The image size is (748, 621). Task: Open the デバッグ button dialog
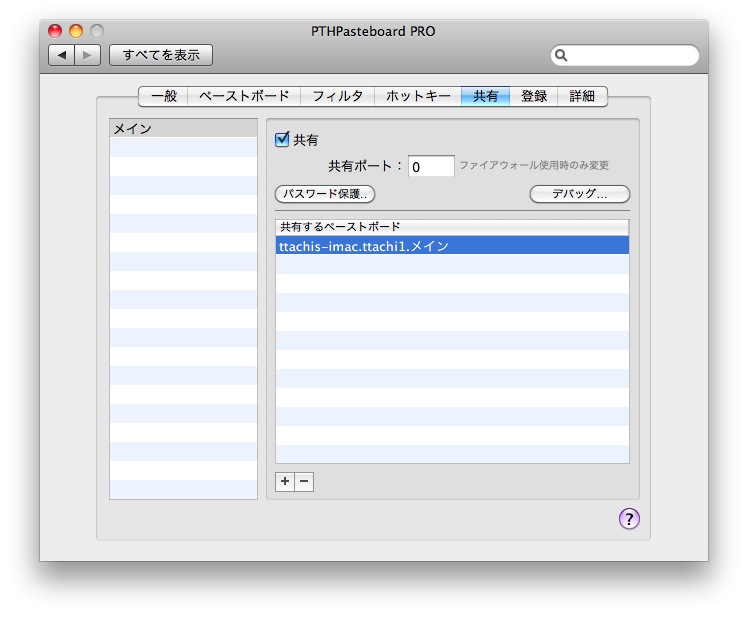click(x=580, y=194)
